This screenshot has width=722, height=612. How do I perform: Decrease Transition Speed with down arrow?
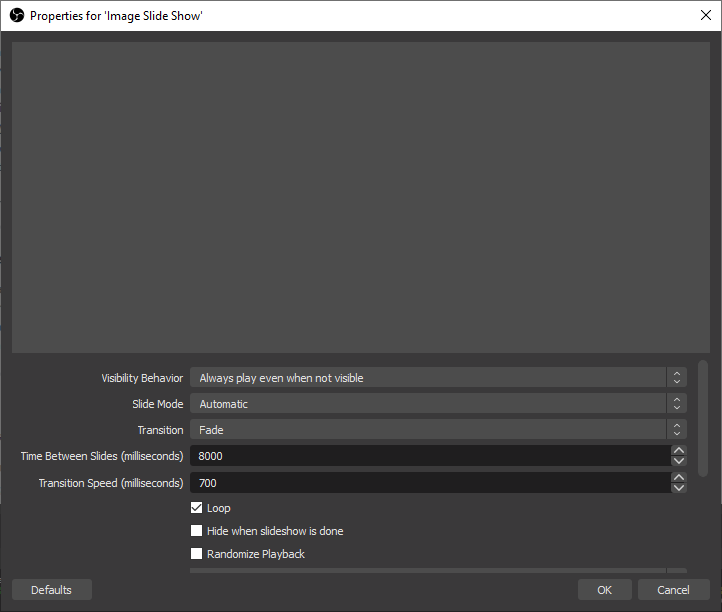point(679,488)
